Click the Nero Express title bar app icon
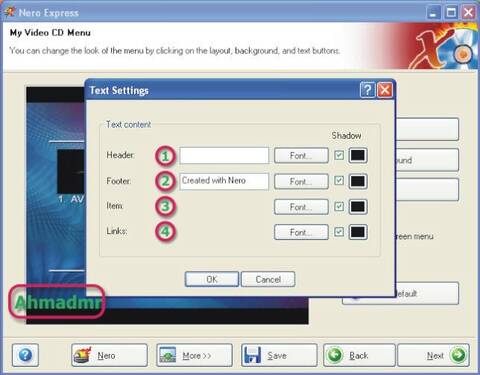Image resolution: width=480 pixels, height=375 pixels. 10,12
